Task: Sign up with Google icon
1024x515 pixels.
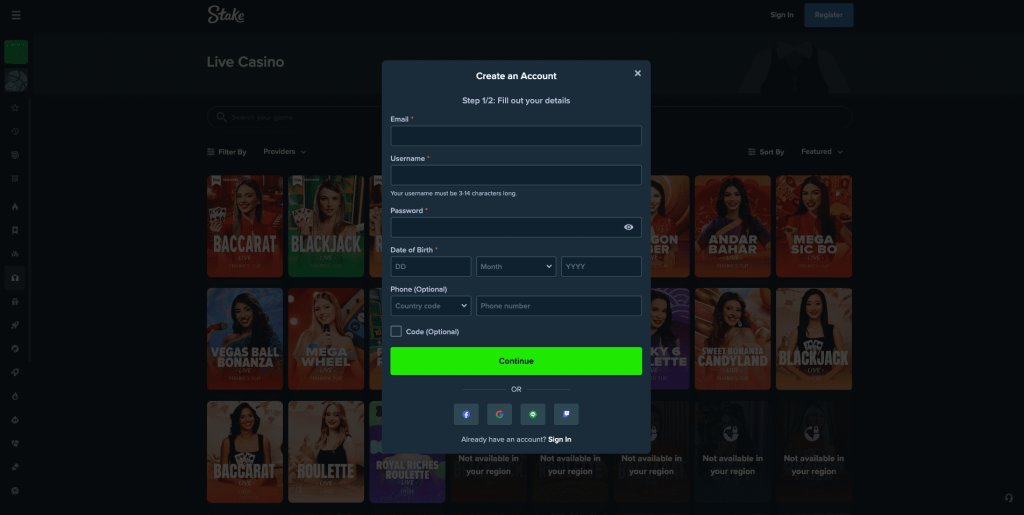Action: (x=500, y=414)
